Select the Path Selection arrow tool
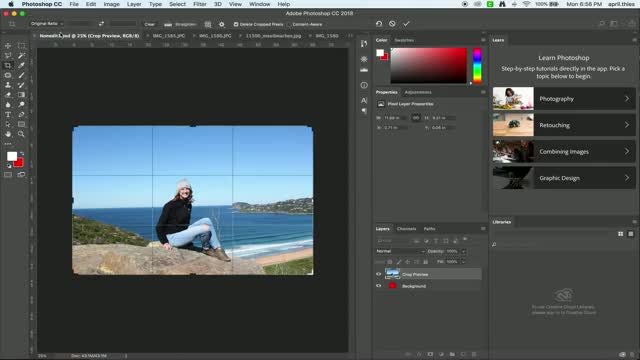This screenshot has height=360, width=640. click(x=8, y=124)
